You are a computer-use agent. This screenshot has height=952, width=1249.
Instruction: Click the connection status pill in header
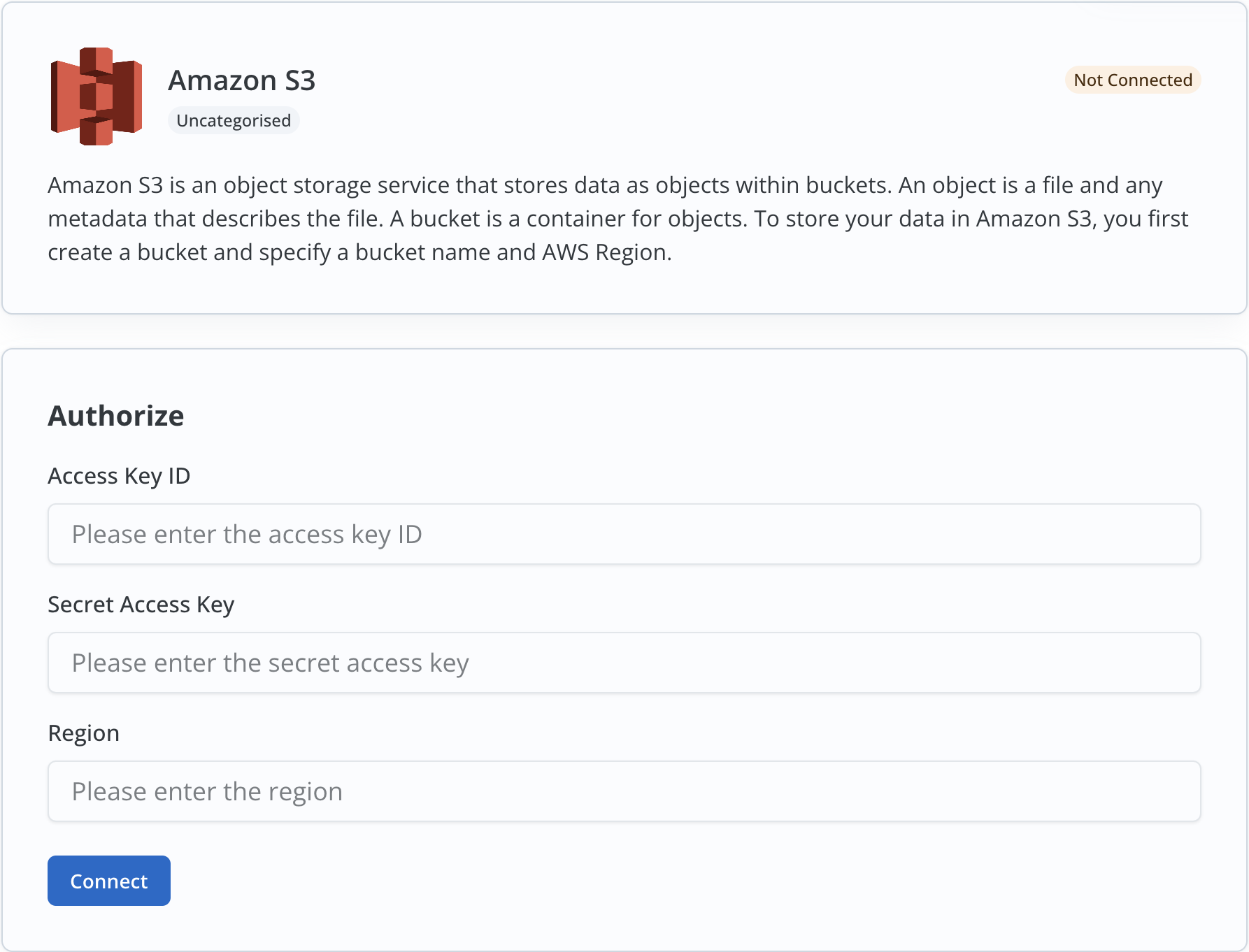1132,80
